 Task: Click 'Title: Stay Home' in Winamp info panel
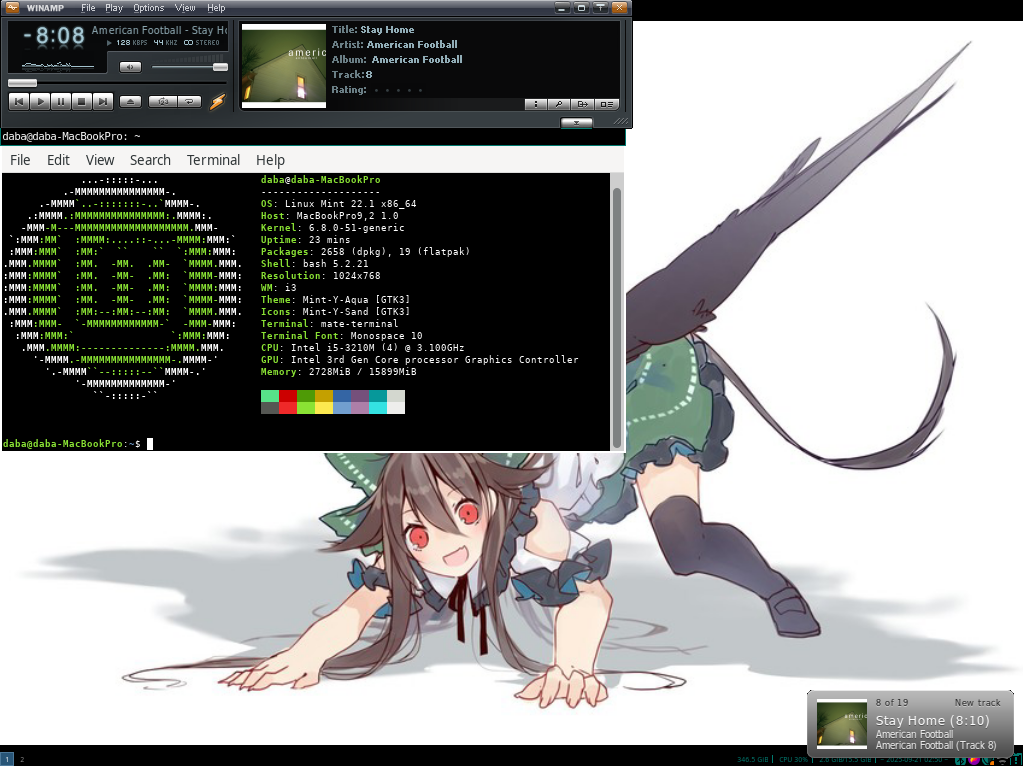pos(373,29)
